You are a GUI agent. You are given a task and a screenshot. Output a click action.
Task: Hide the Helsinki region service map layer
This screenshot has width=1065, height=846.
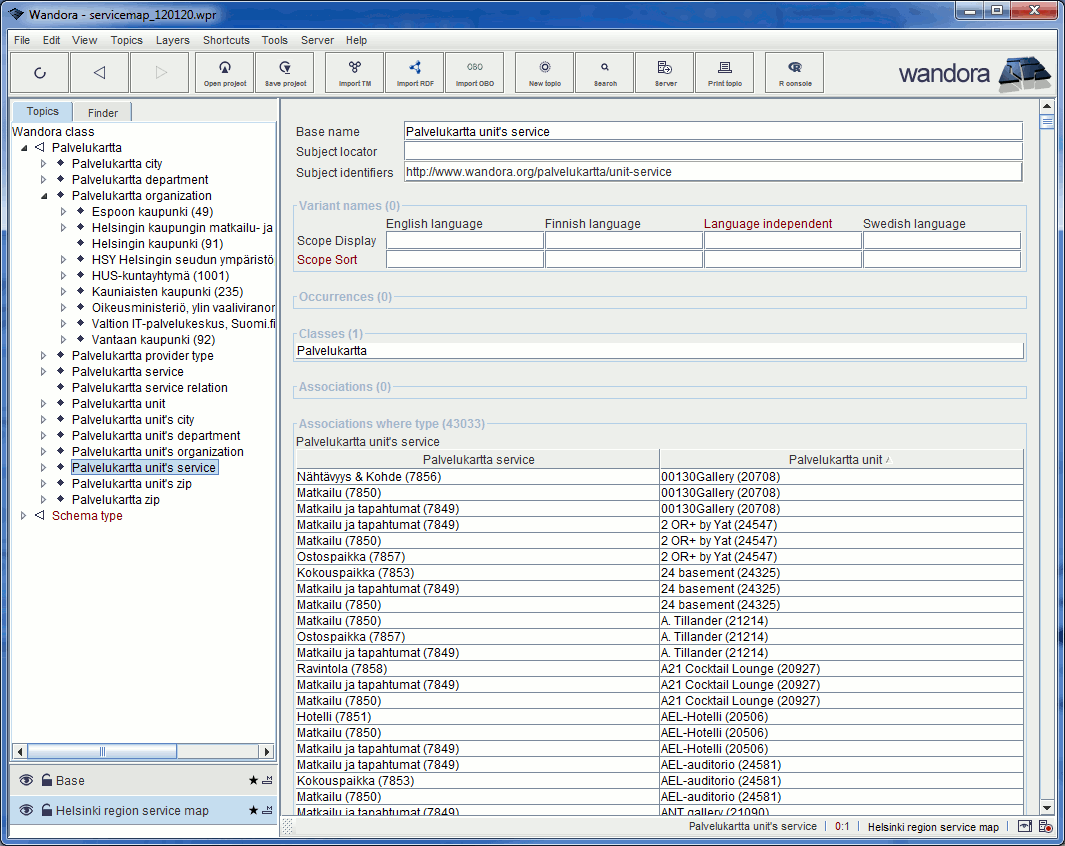click(x=25, y=811)
